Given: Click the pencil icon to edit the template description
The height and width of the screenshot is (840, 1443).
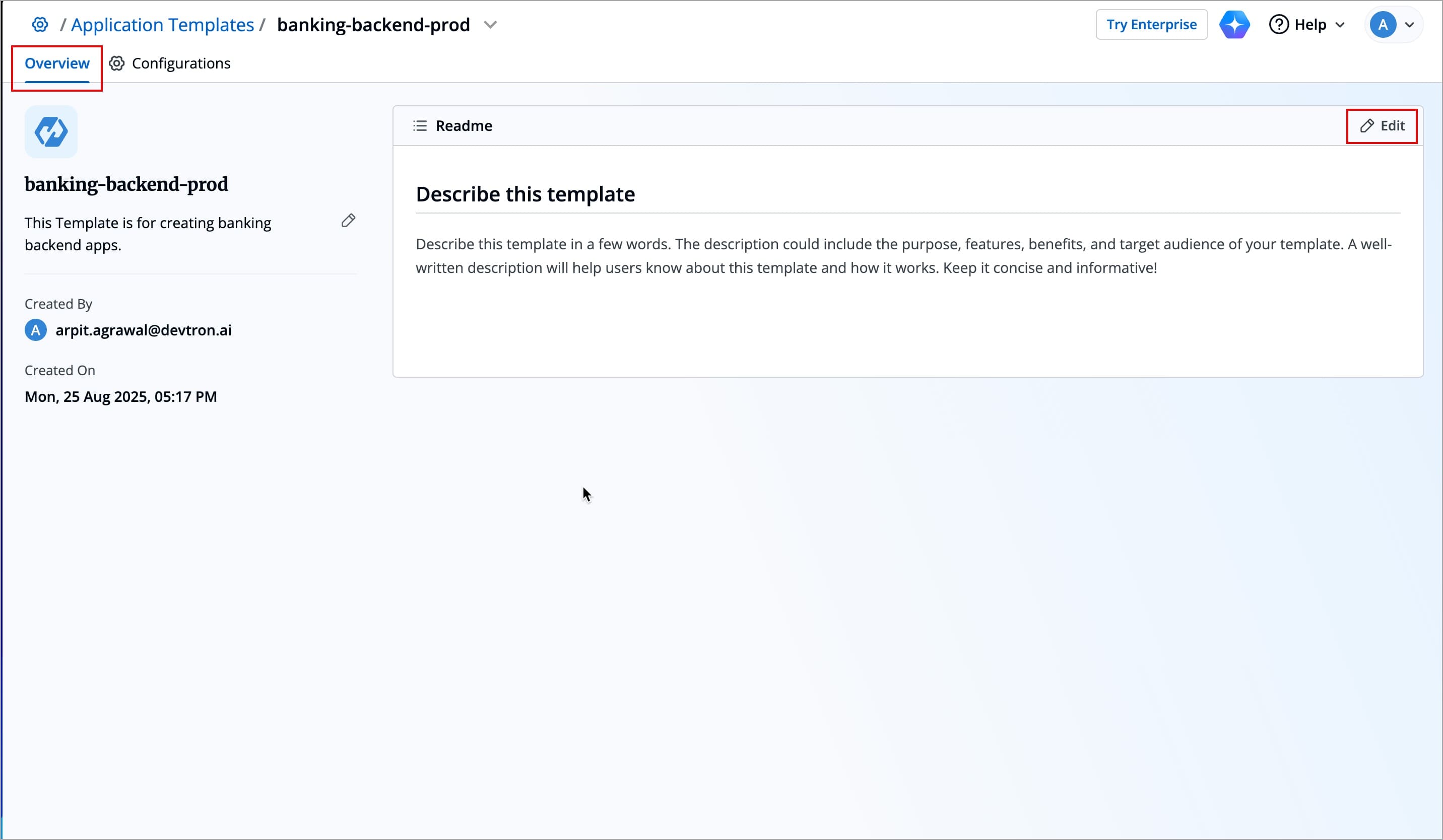Looking at the screenshot, I should click(349, 220).
